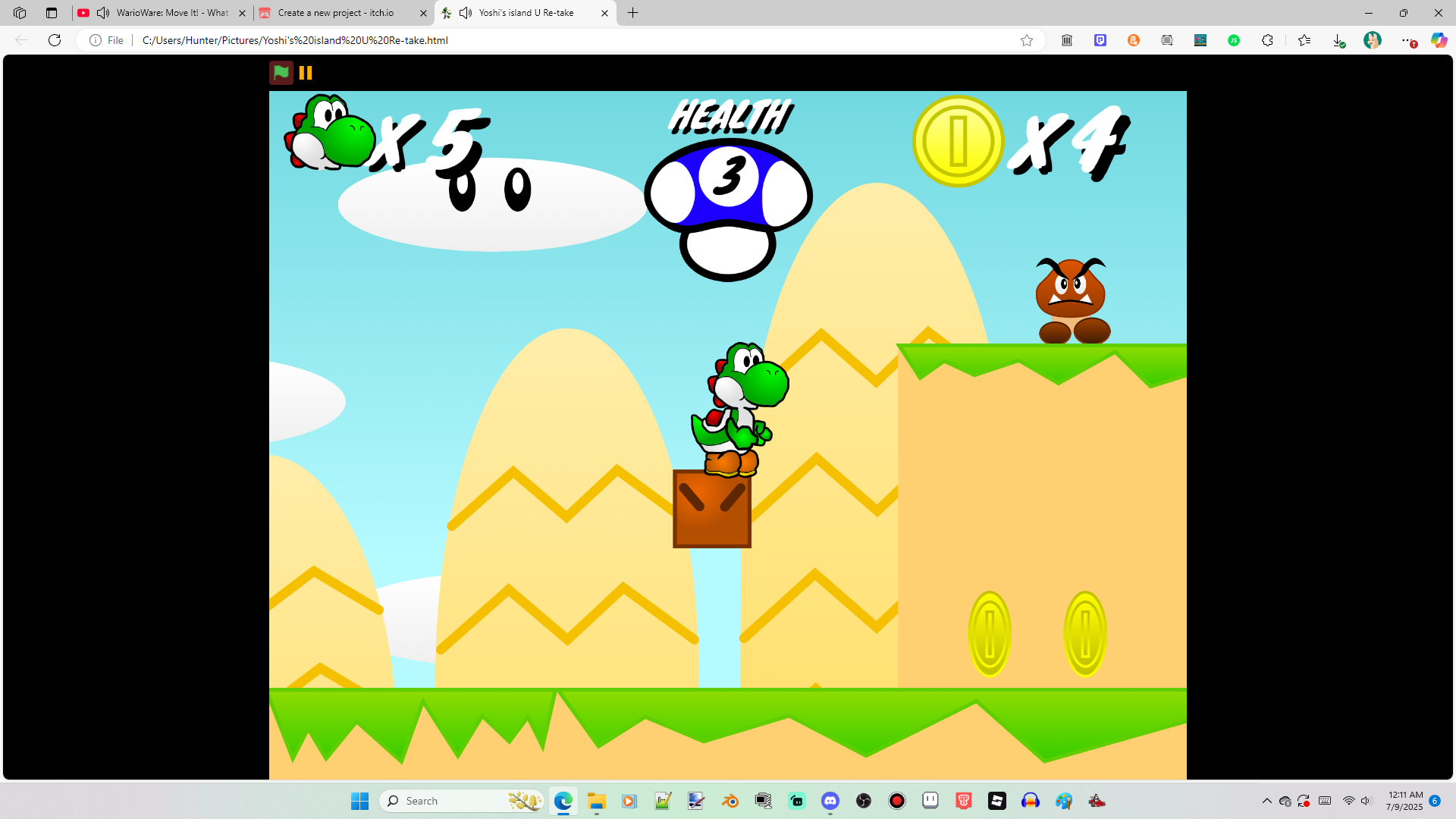View site information for the File URL
Image resolution: width=1456 pixels, height=819 pixels.
pos(107,40)
